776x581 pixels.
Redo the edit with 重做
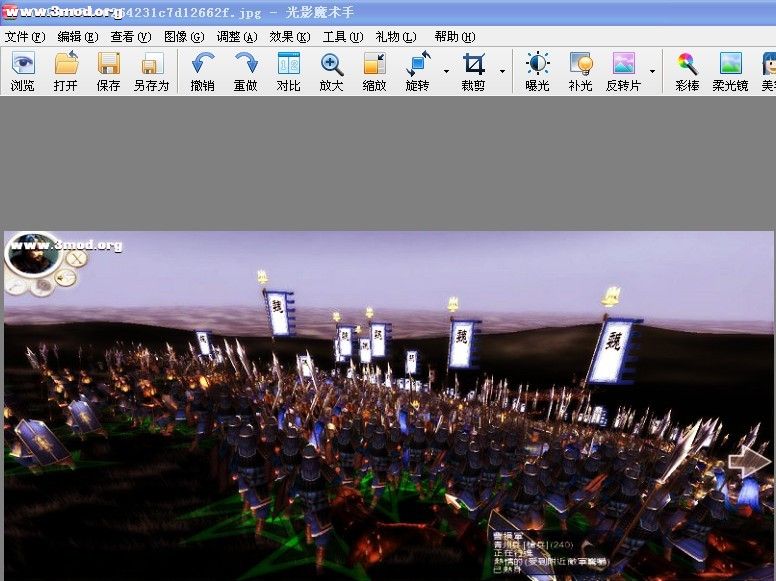point(245,71)
